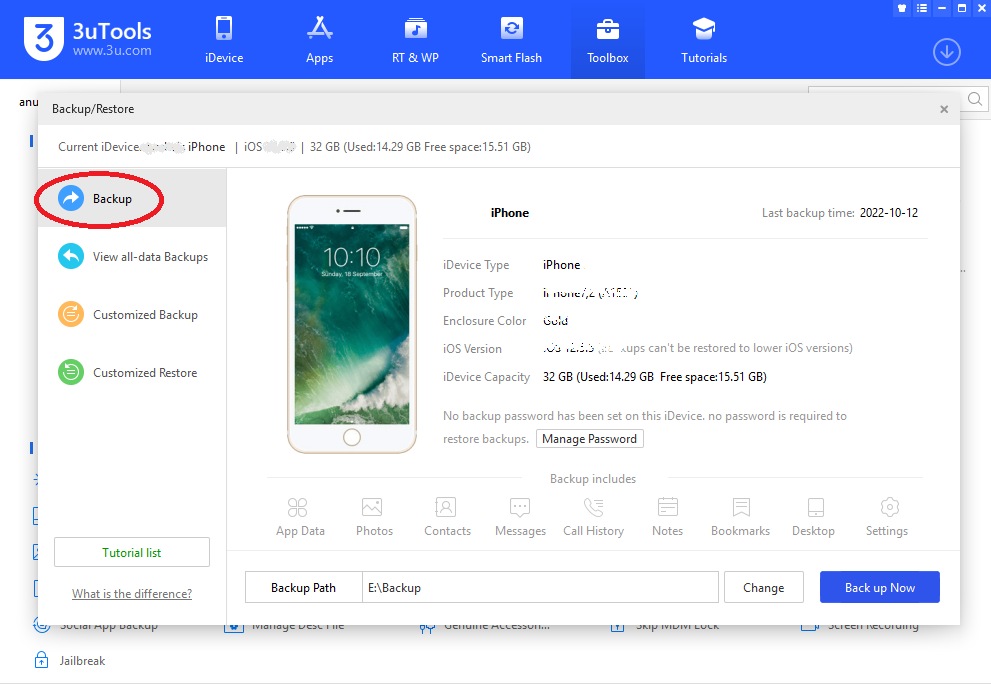Open the iDevice tab
The width and height of the screenshot is (991, 687).
coord(224,40)
